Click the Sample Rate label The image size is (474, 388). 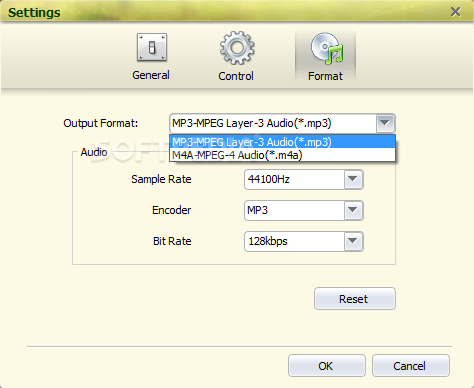tap(161, 179)
